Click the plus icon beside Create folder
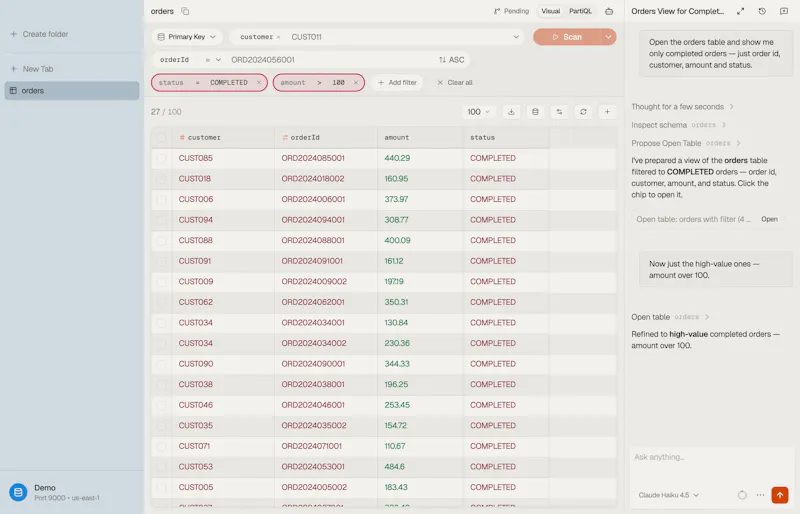This screenshot has height=514, width=800. tap(14, 34)
